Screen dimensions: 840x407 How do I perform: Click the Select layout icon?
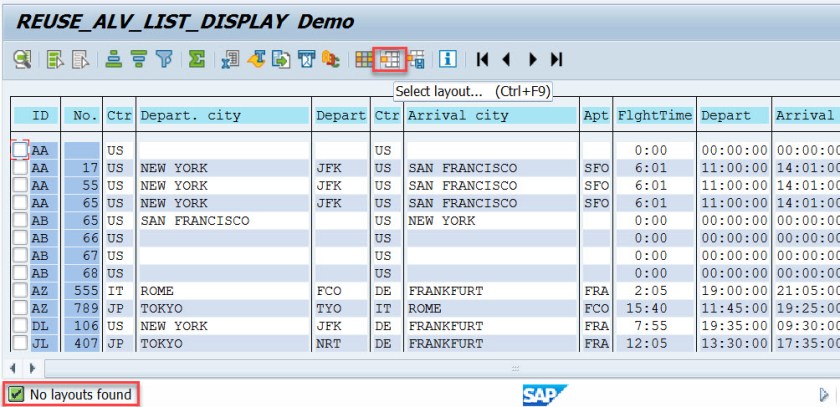coord(389,59)
